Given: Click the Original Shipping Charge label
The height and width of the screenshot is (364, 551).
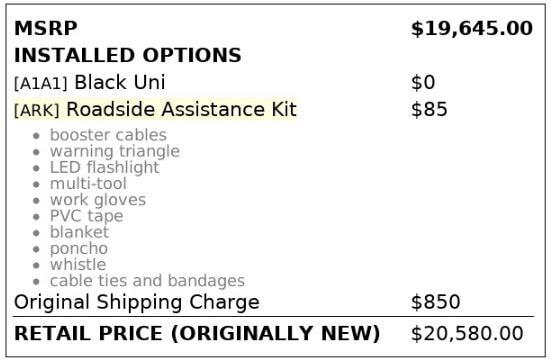Looking at the screenshot, I should point(137,302).
